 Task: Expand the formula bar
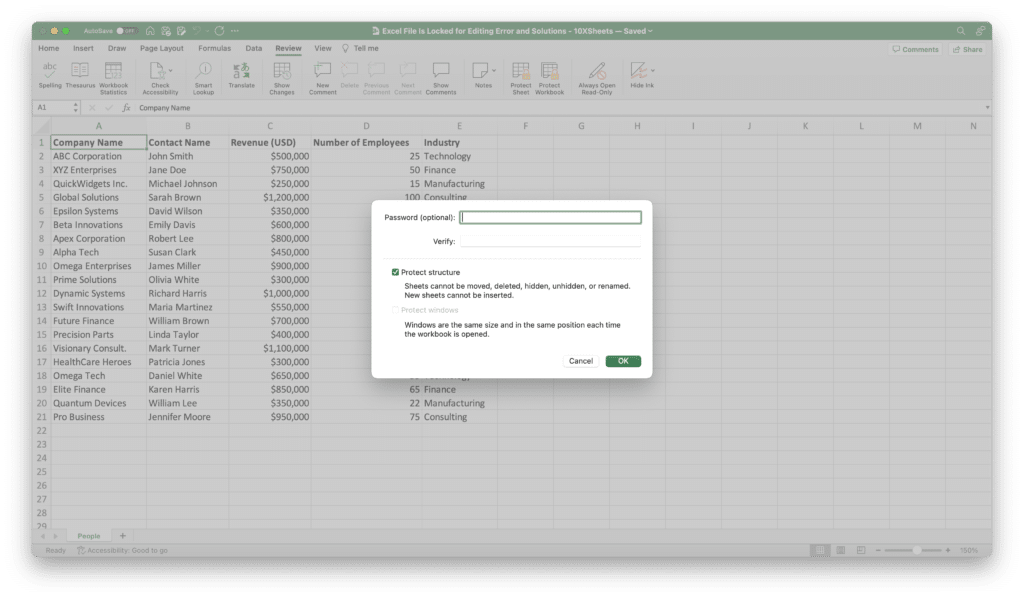click(x=987, y=108)
